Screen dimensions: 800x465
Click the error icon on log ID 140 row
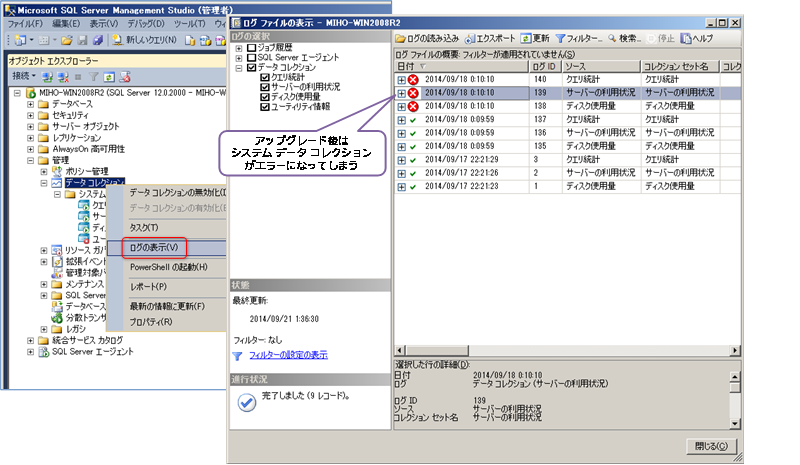click(413, 80)
